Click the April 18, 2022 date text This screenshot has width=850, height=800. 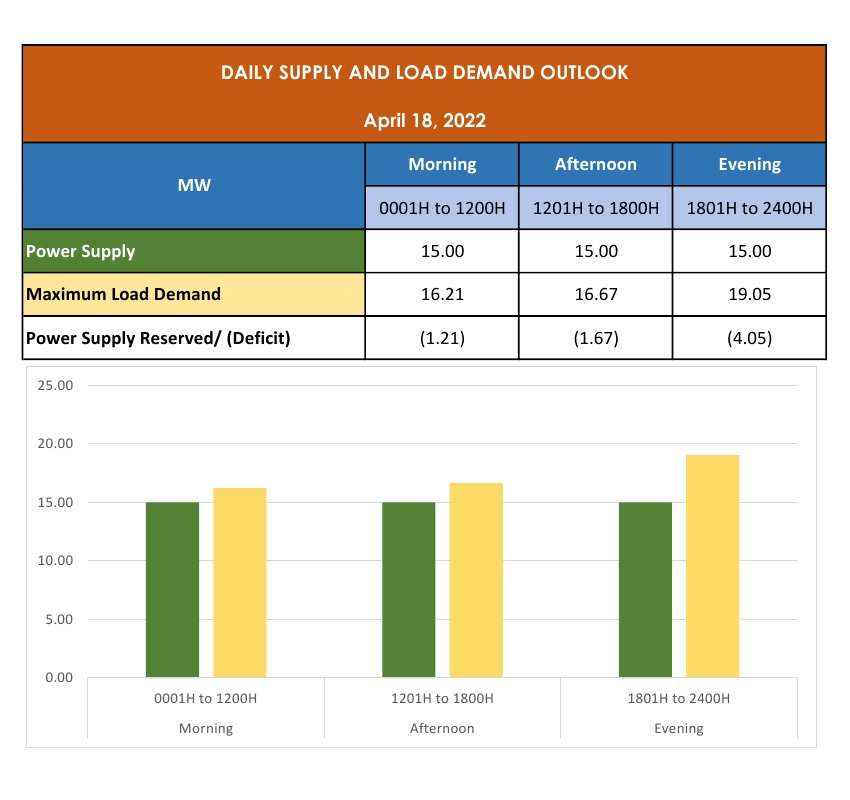(x=425, y=121)
